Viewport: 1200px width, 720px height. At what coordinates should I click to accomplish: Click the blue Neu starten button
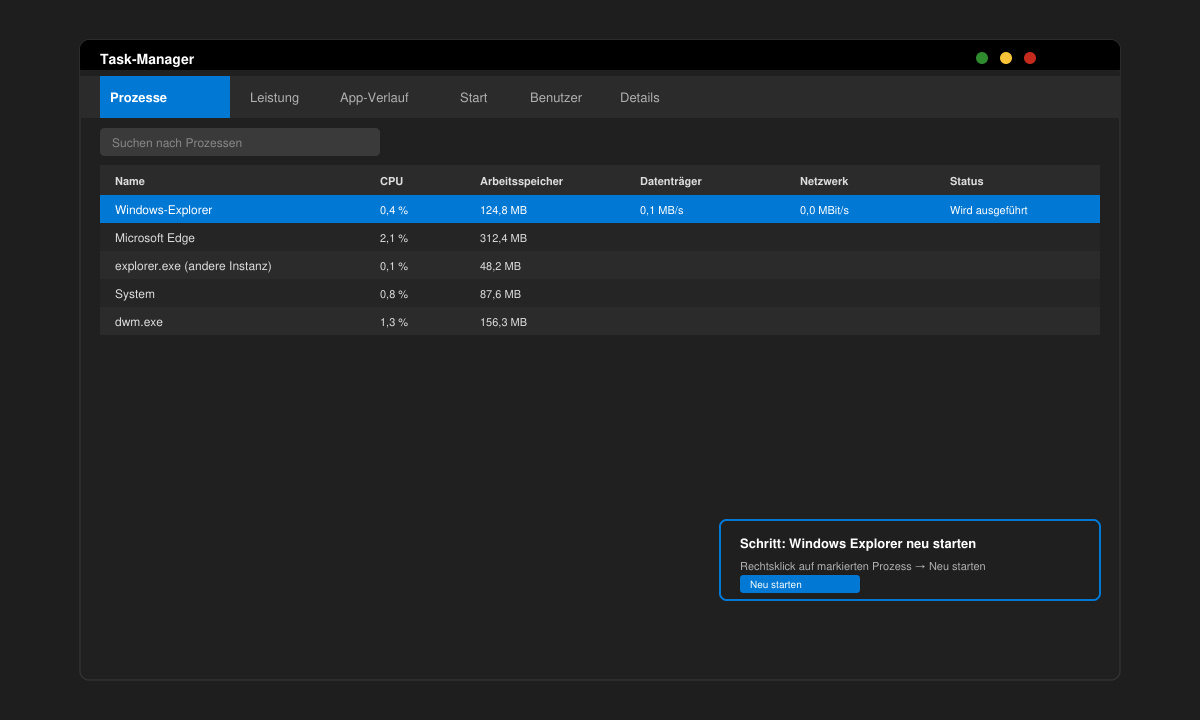pos(800,584)
